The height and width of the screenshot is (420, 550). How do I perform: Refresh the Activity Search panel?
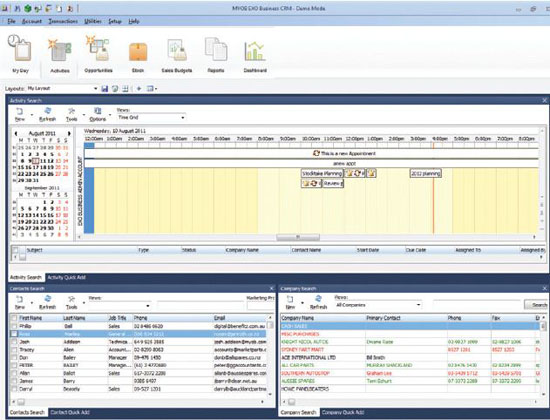point(47,115)
